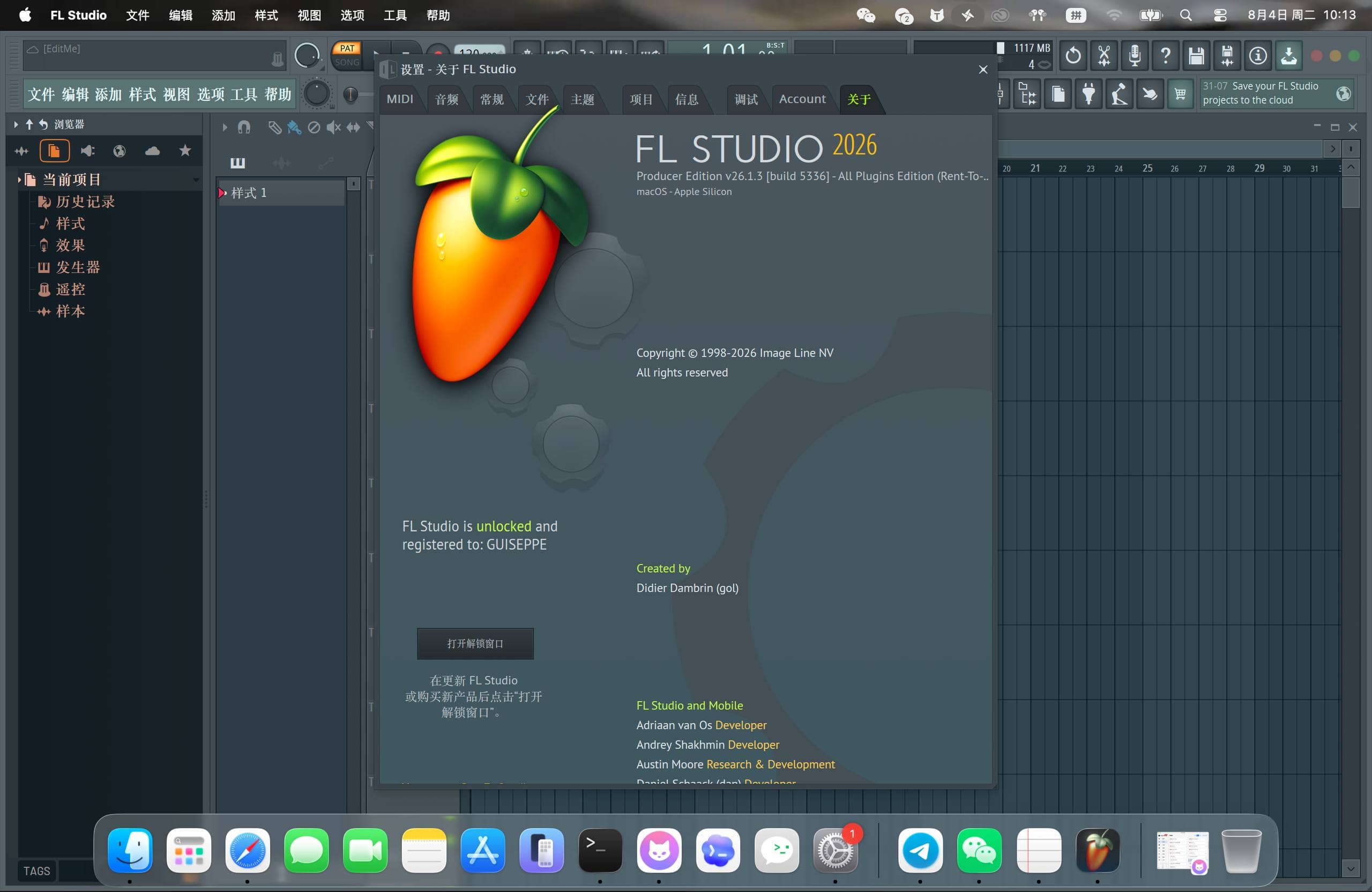Image resolution: width=1372 pixels, height=892 pixels.
Task: Open 工具 menu in FL Studio toolbar
Action: (x=244, y=94)
